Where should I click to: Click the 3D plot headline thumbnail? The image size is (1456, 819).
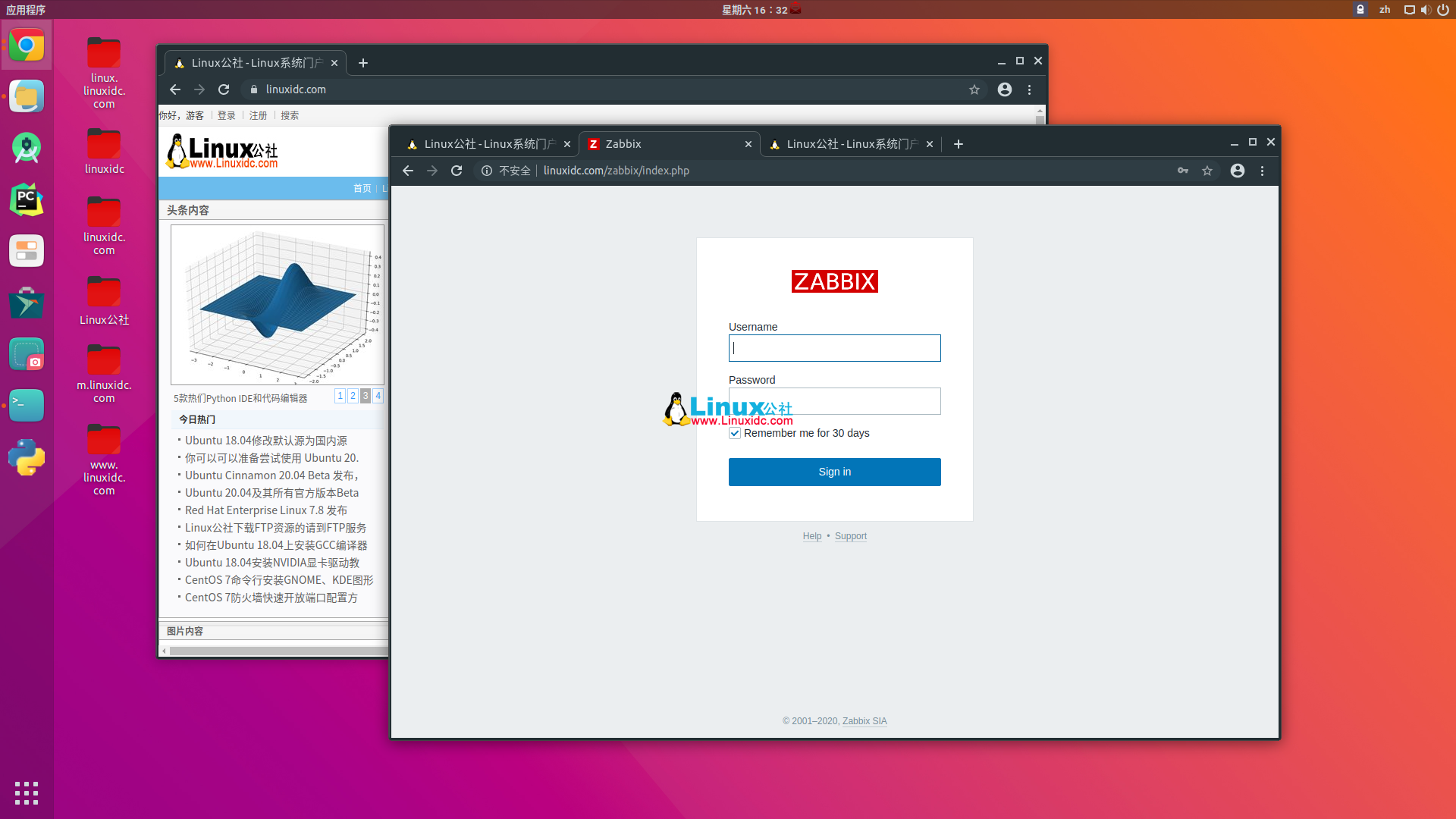[x=278, y=305]
